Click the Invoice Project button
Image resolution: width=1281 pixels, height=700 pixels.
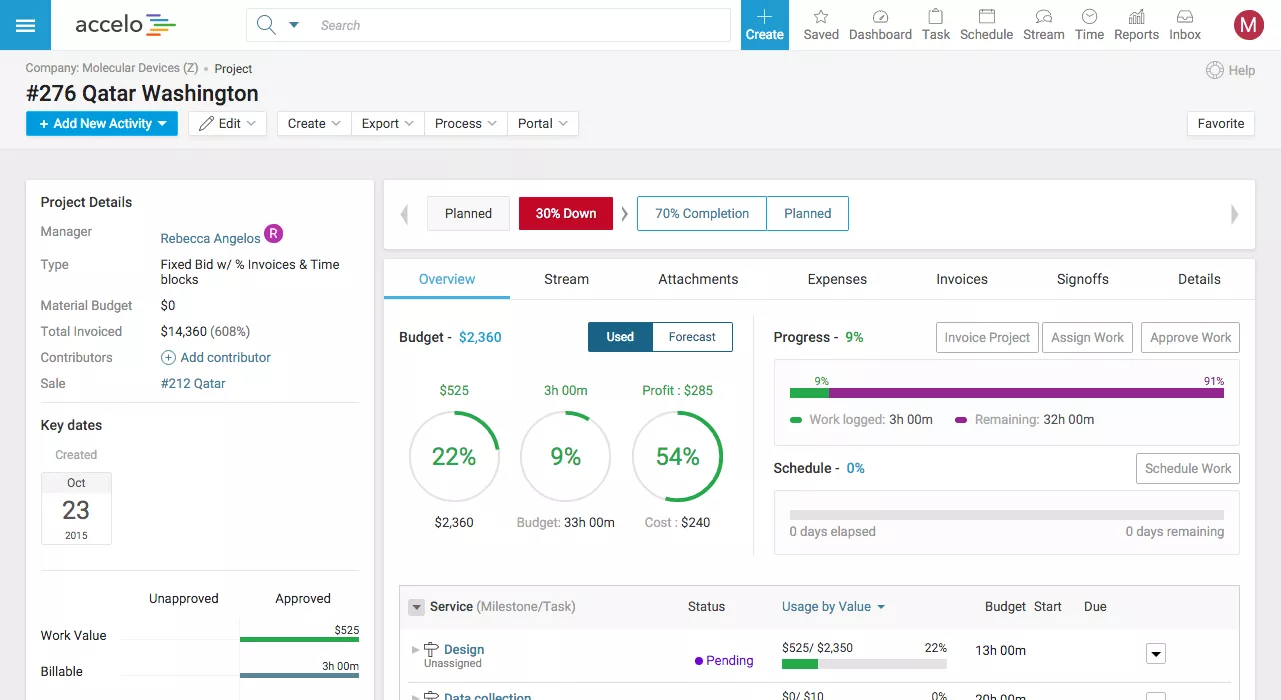pos(987,337)
